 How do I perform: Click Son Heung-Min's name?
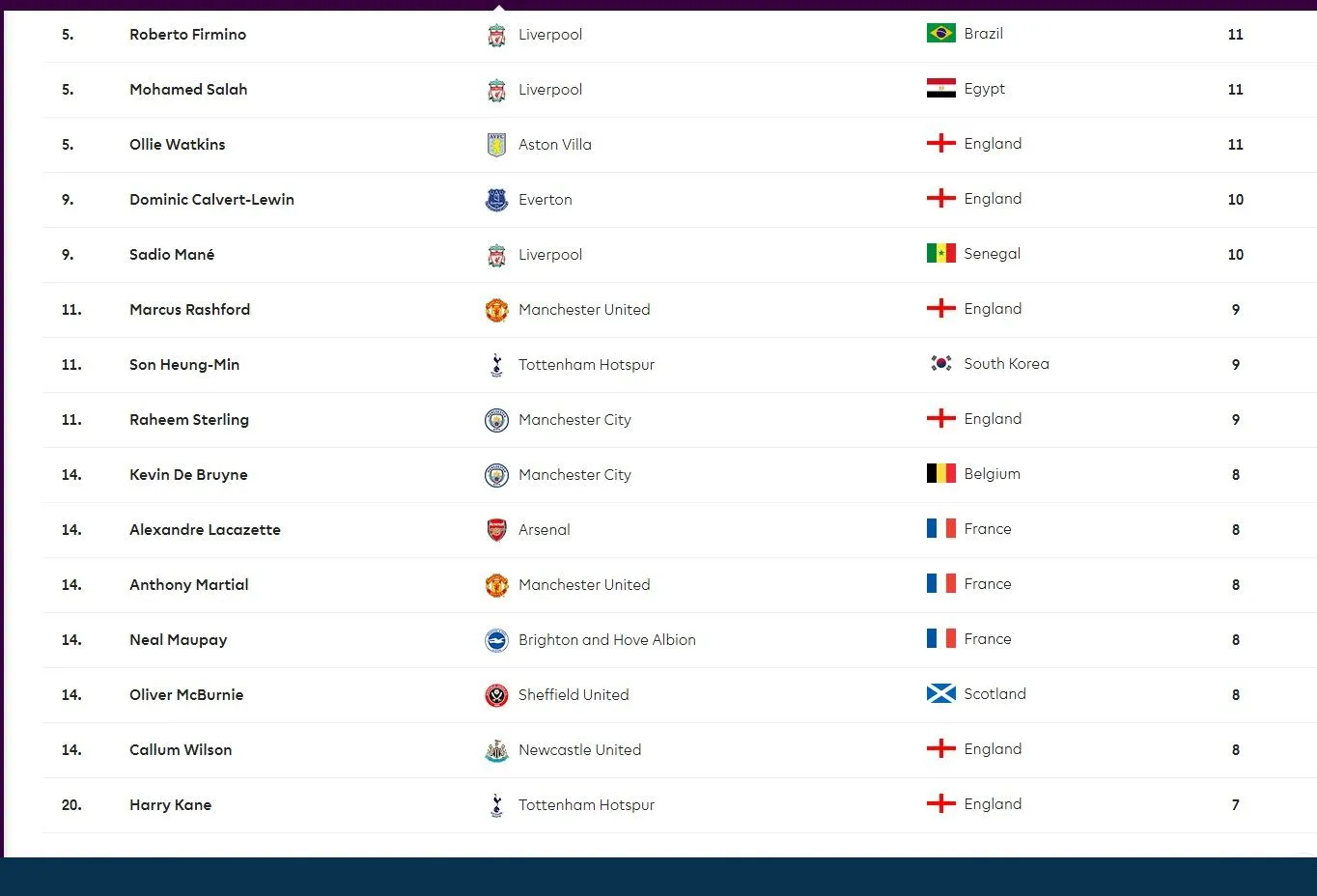[184, 365]
